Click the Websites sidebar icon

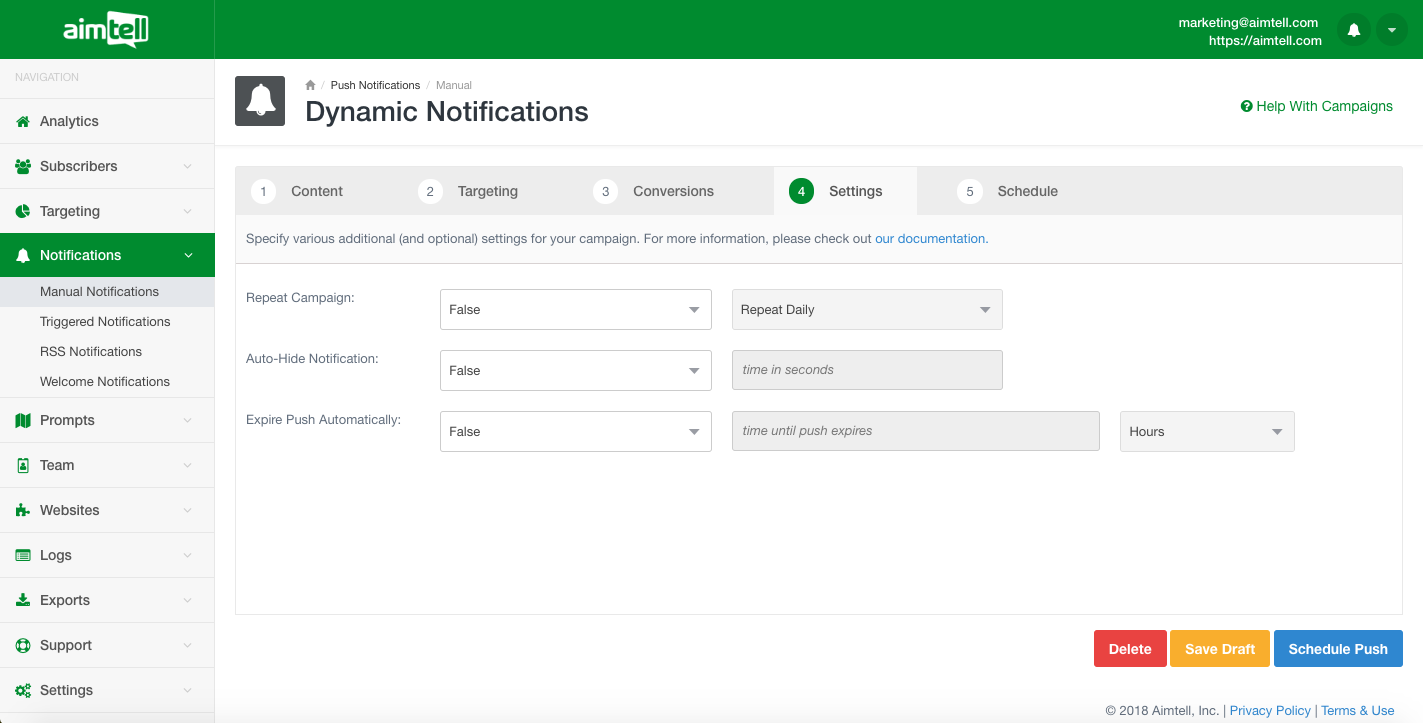pos(21,510)
